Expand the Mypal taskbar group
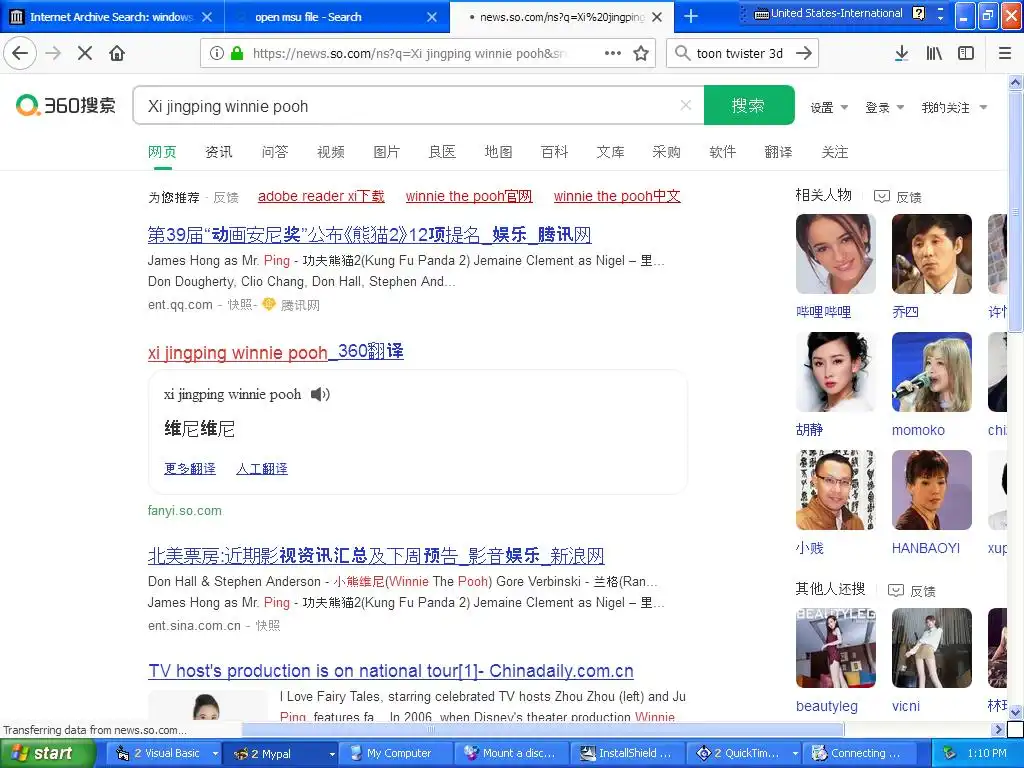 (x=332, y=754)
